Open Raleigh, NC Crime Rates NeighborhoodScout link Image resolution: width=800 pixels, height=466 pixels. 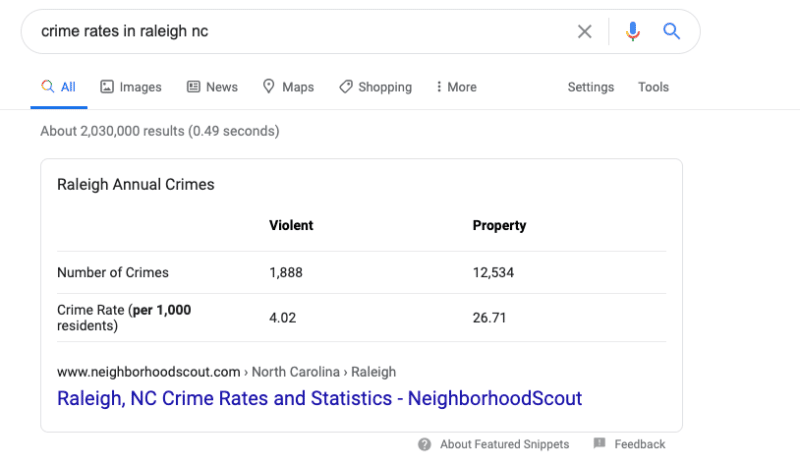point(319,398)
